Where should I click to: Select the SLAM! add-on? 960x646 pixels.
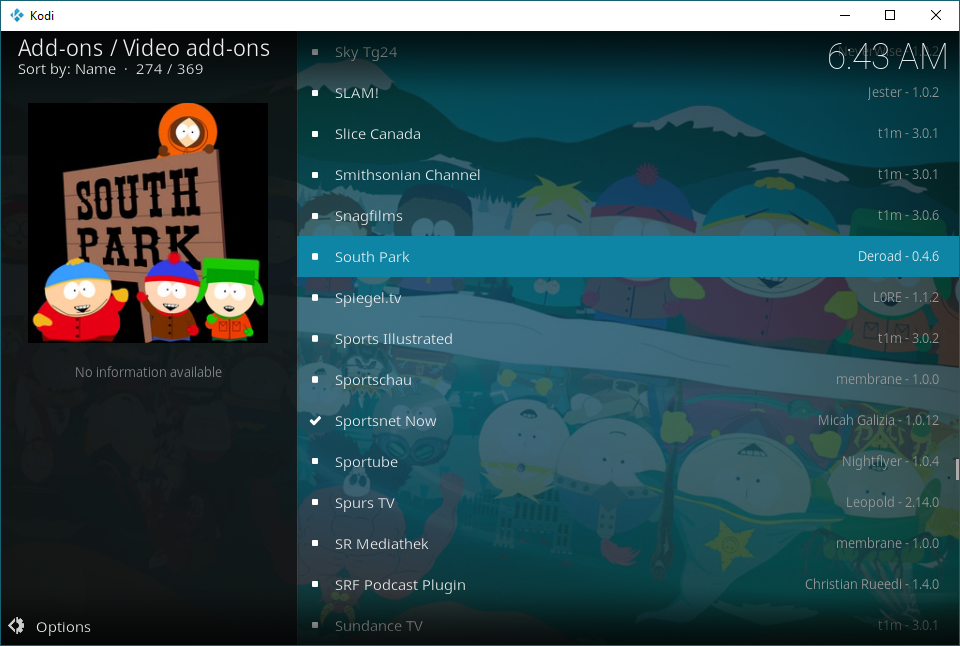[628, 92]
